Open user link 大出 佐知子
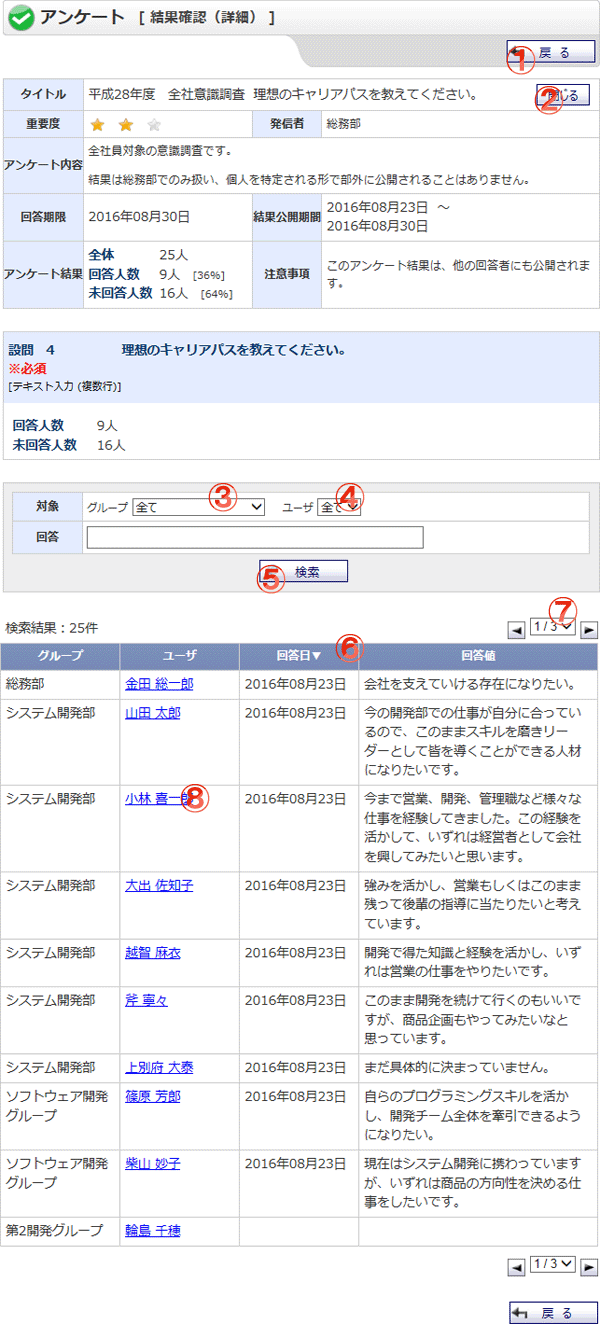600x1324 pixels. pos(159,885)
